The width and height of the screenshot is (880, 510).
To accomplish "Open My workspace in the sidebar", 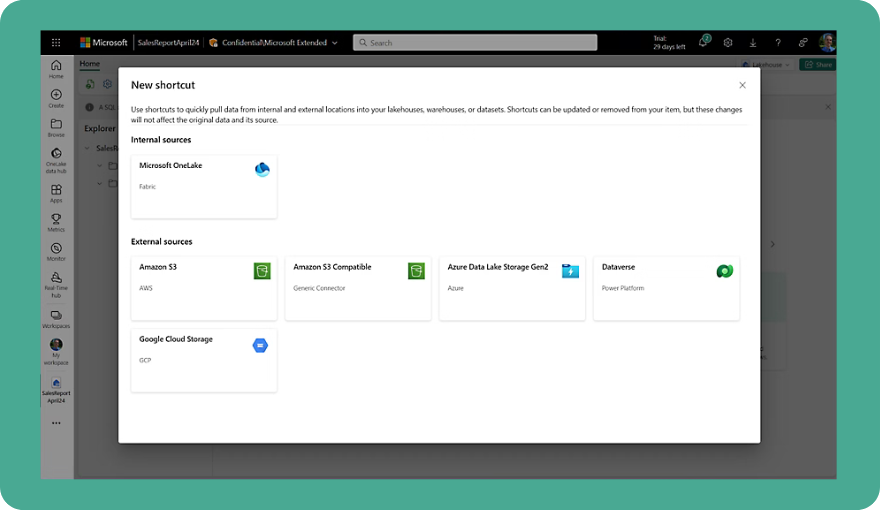I will (x=56, y=352).
